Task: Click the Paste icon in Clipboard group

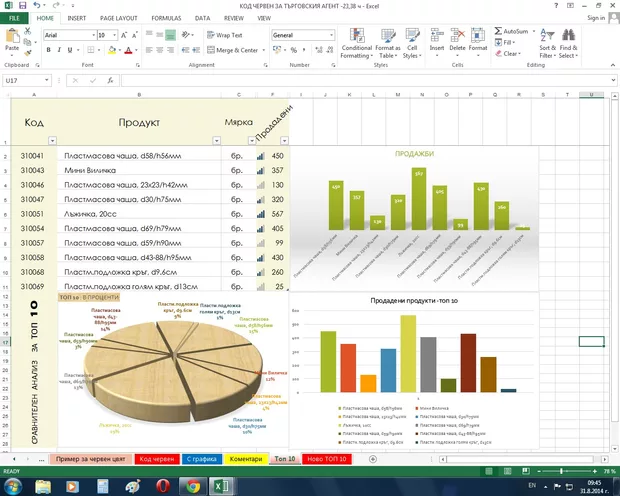Action: click(12, 41)
